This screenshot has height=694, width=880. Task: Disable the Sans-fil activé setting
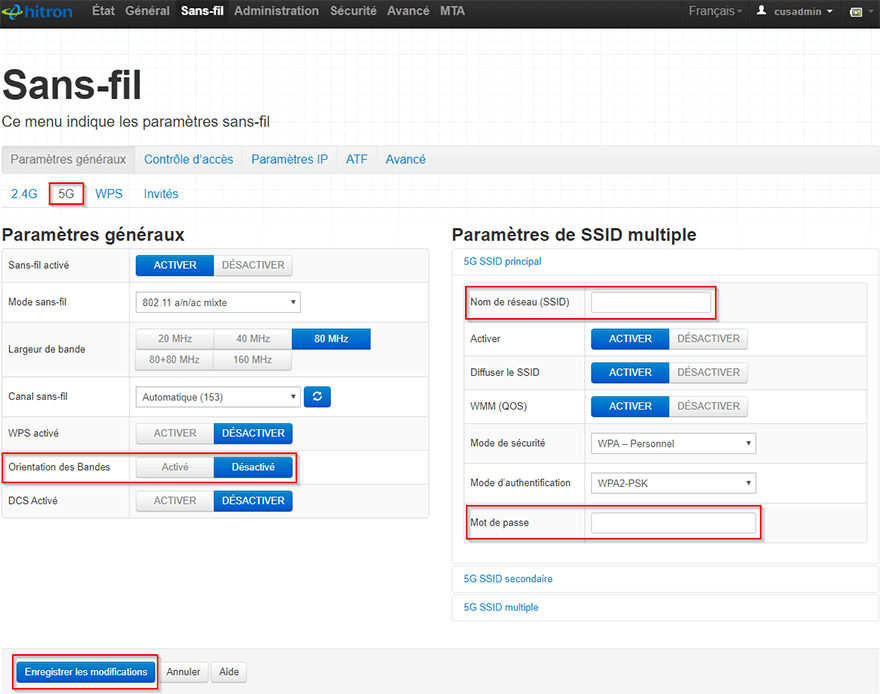tap(253, 265)
